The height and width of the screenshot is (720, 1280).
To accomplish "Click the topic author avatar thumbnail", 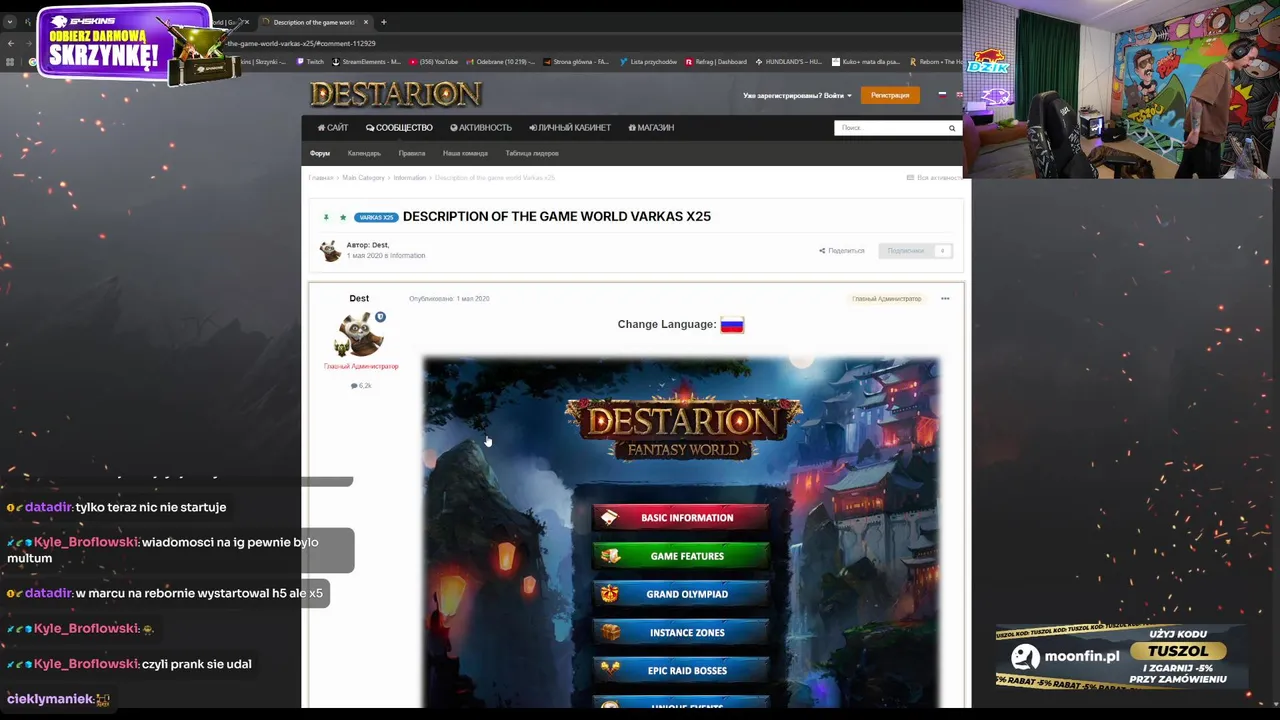I will coord(330,251).
